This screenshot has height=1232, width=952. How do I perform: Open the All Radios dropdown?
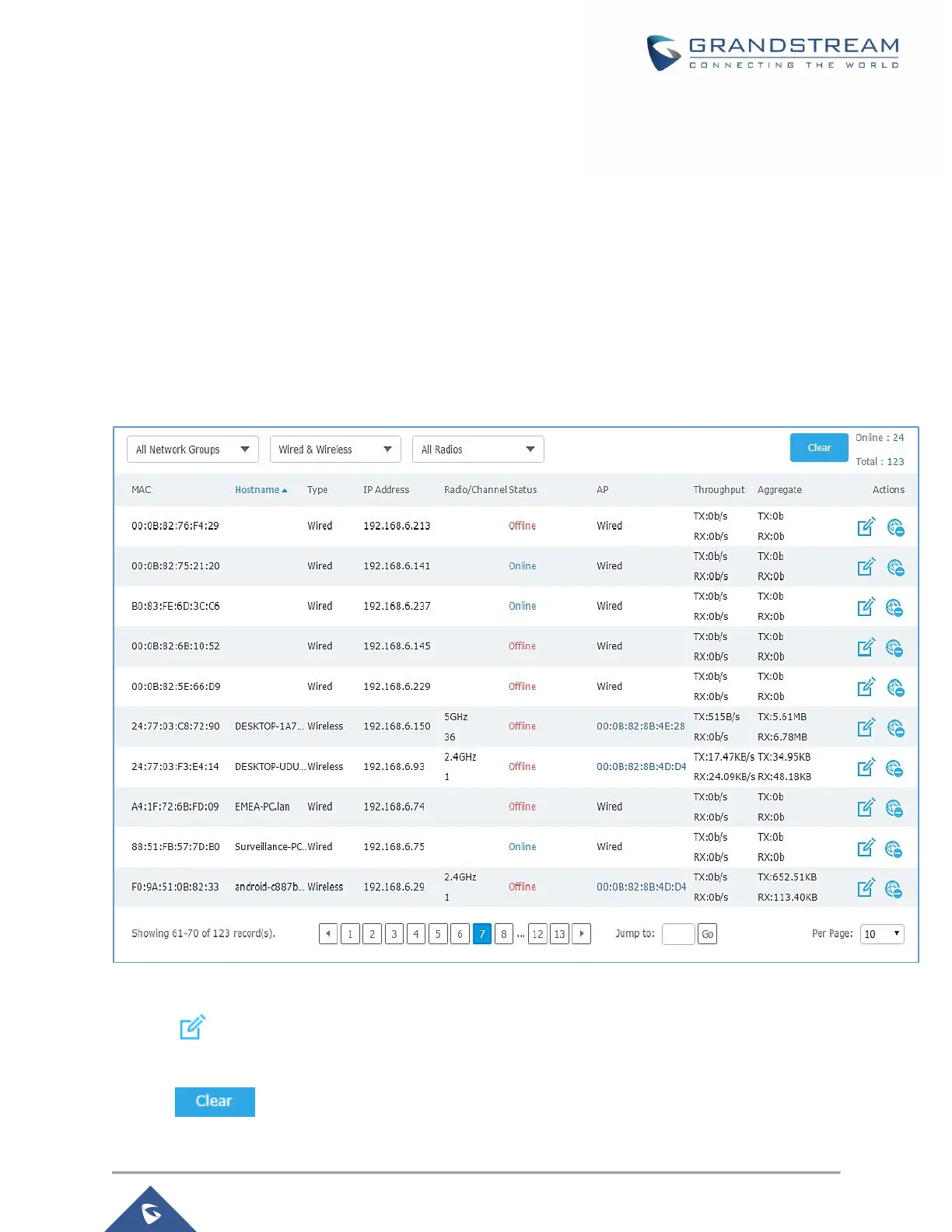(478, 450)
